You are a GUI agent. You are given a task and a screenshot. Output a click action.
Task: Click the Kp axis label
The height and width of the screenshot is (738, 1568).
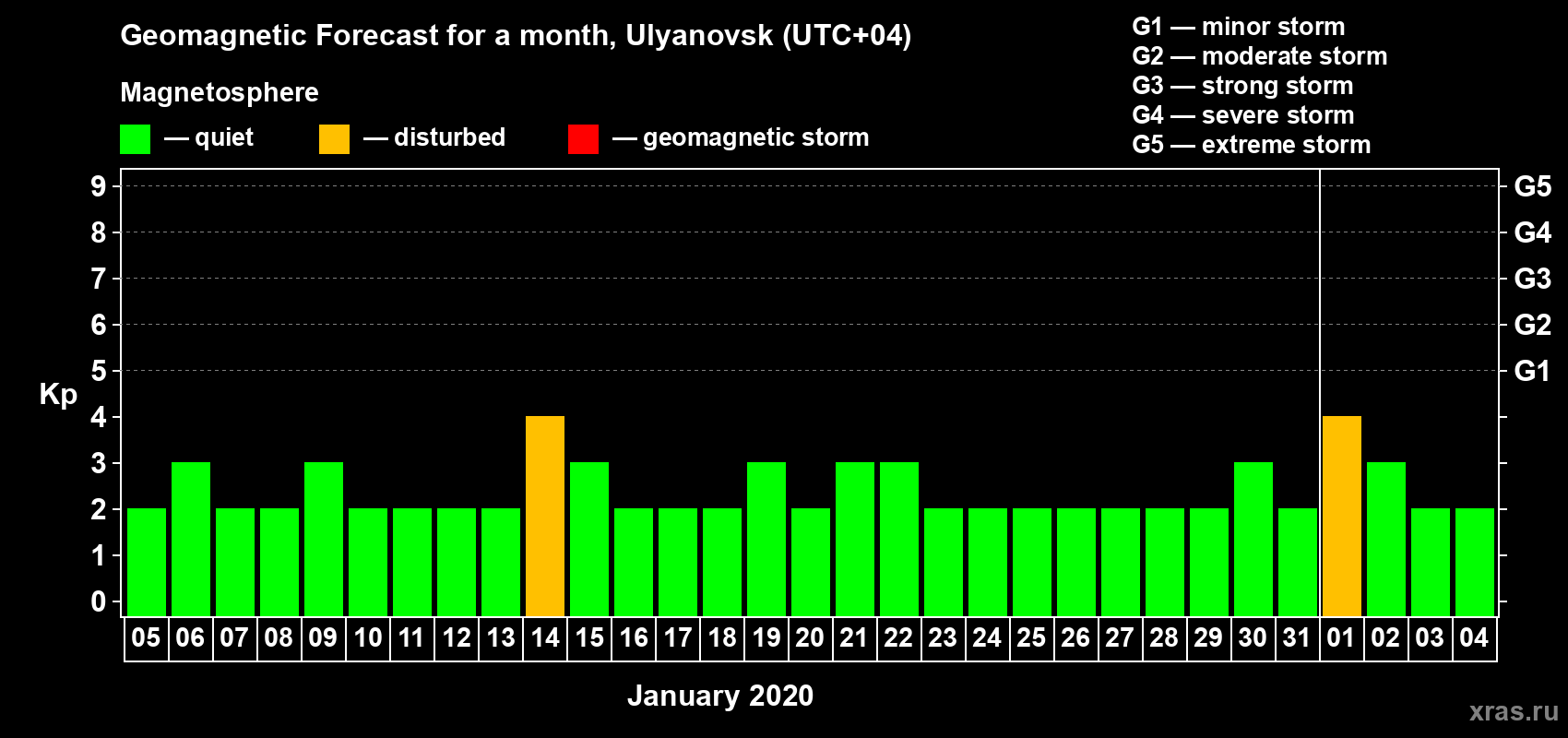(x=58, y=395)
